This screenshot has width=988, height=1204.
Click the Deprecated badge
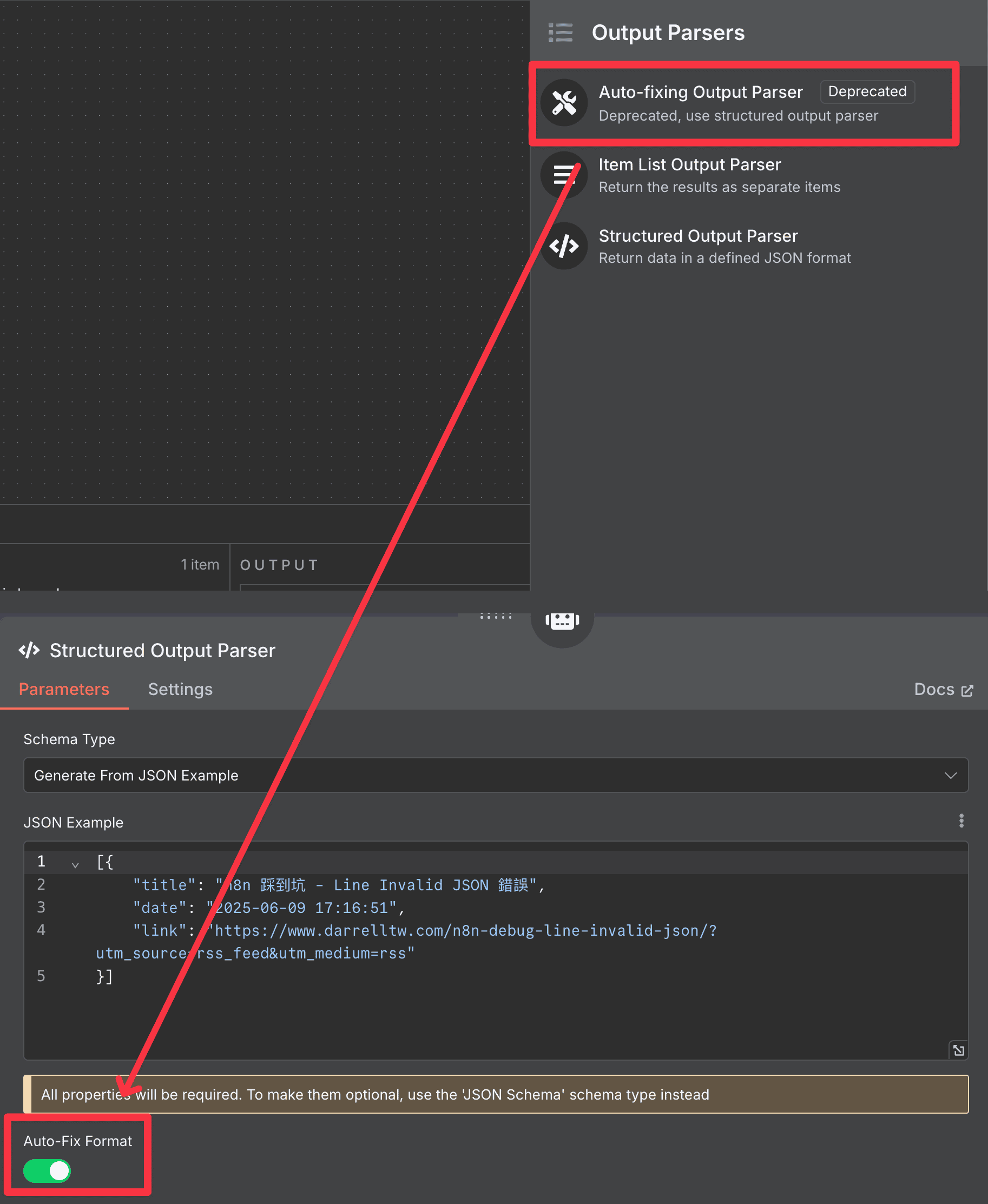866,91
